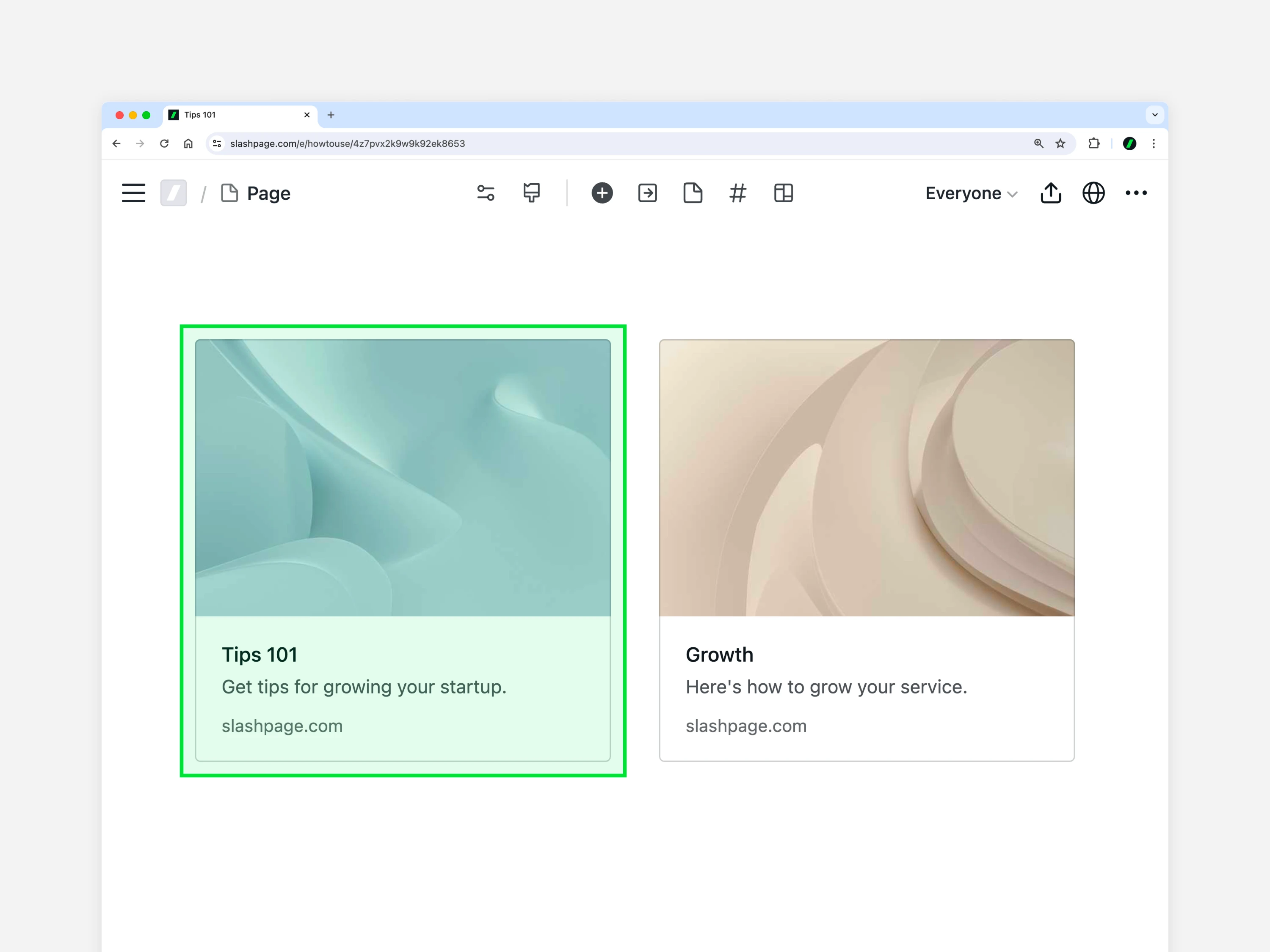Click the Tips 101 card title
This screenshot has width=1270, height=952.
260,655
